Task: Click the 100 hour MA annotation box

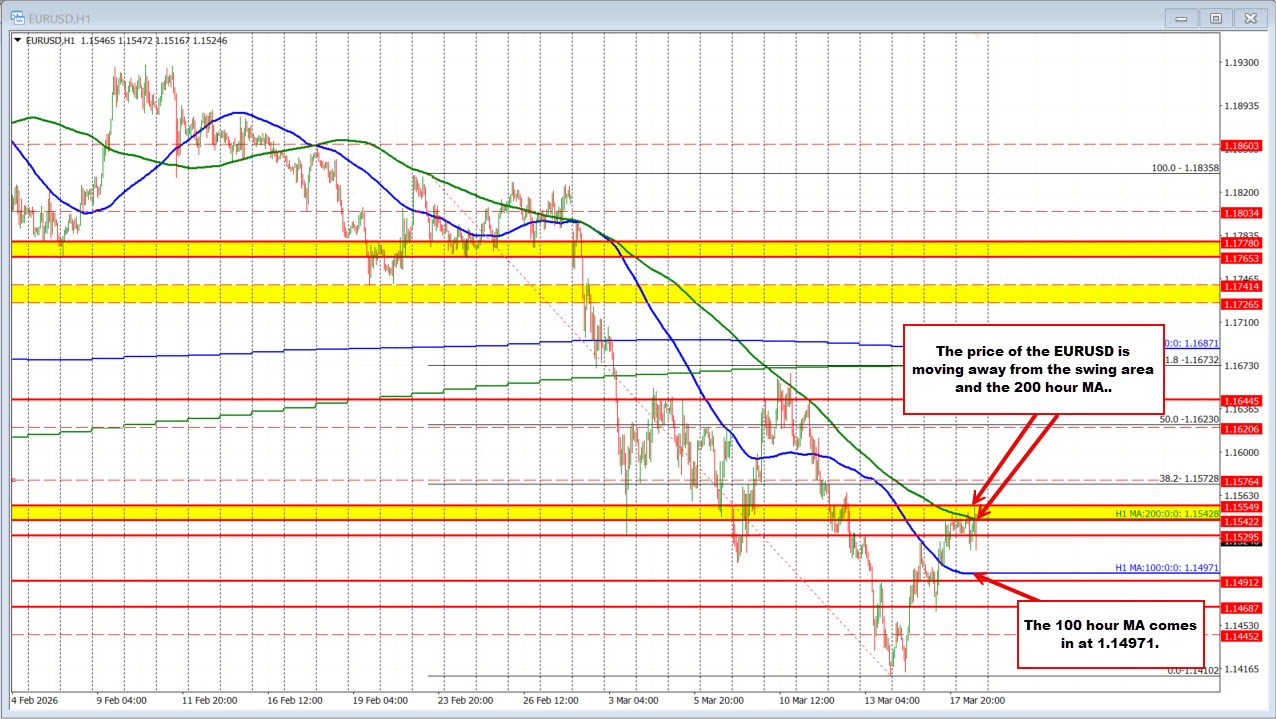Action: tap(1110, 634)
